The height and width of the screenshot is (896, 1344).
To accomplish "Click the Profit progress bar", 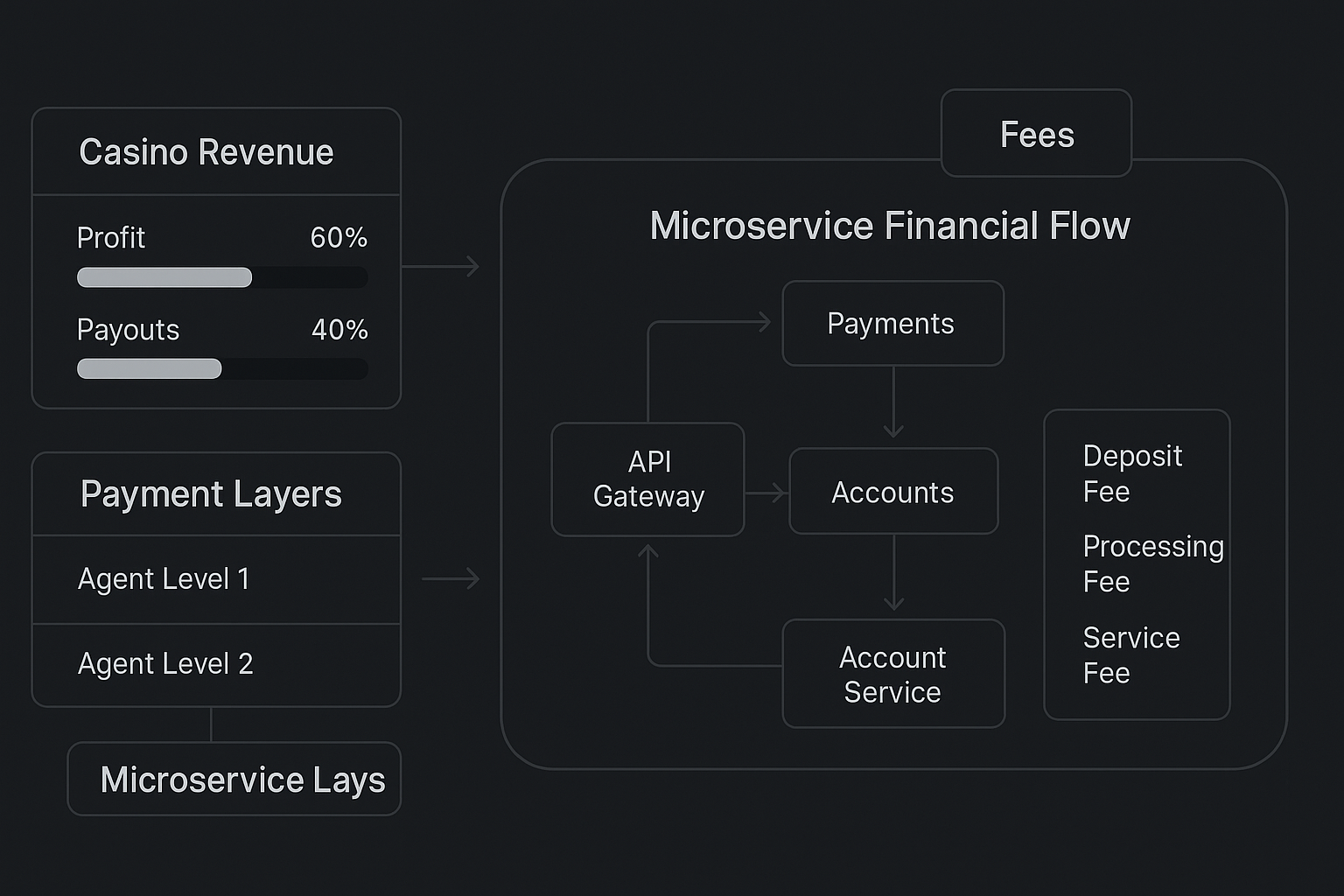I will tap(222, 277).
